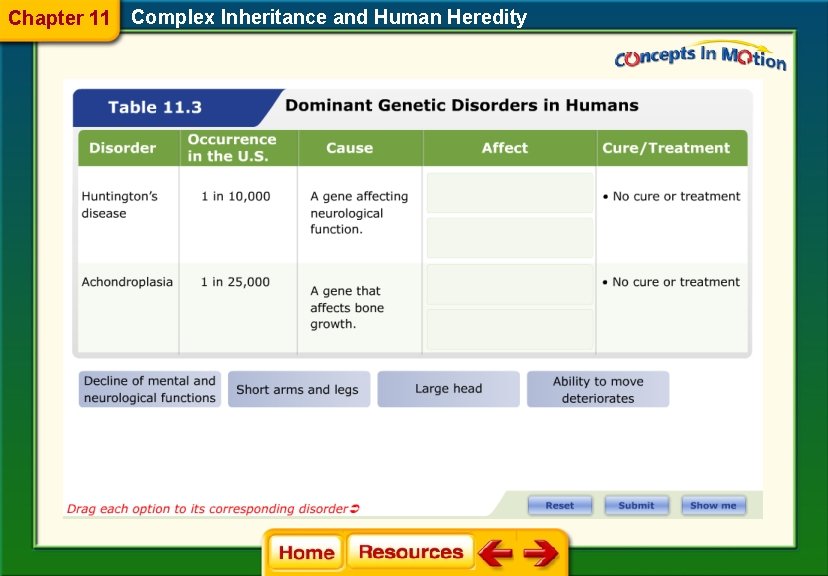
Task: Select the Short arms and legs tile
Action: (298, 388)
